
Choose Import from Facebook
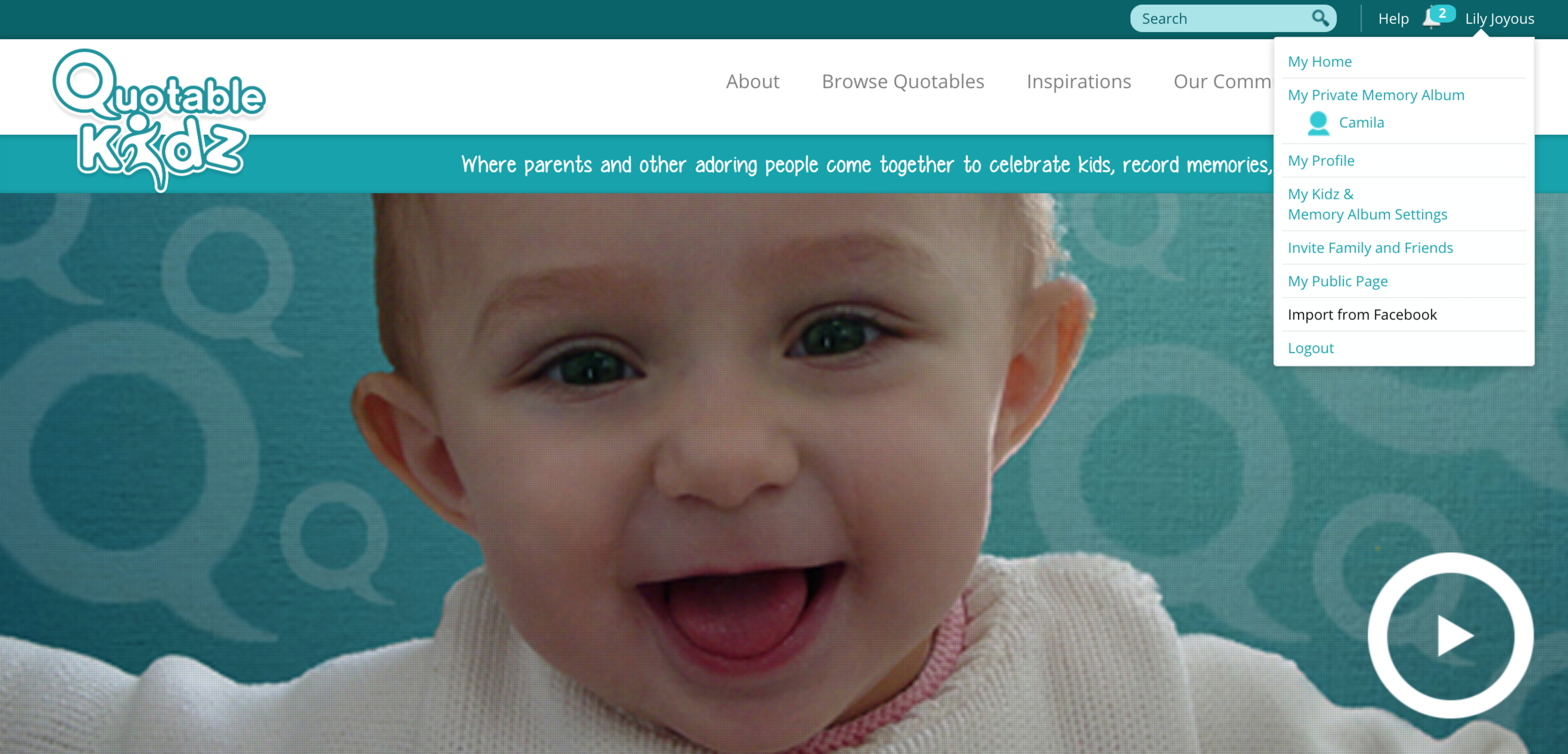(x=1362, y=315)
